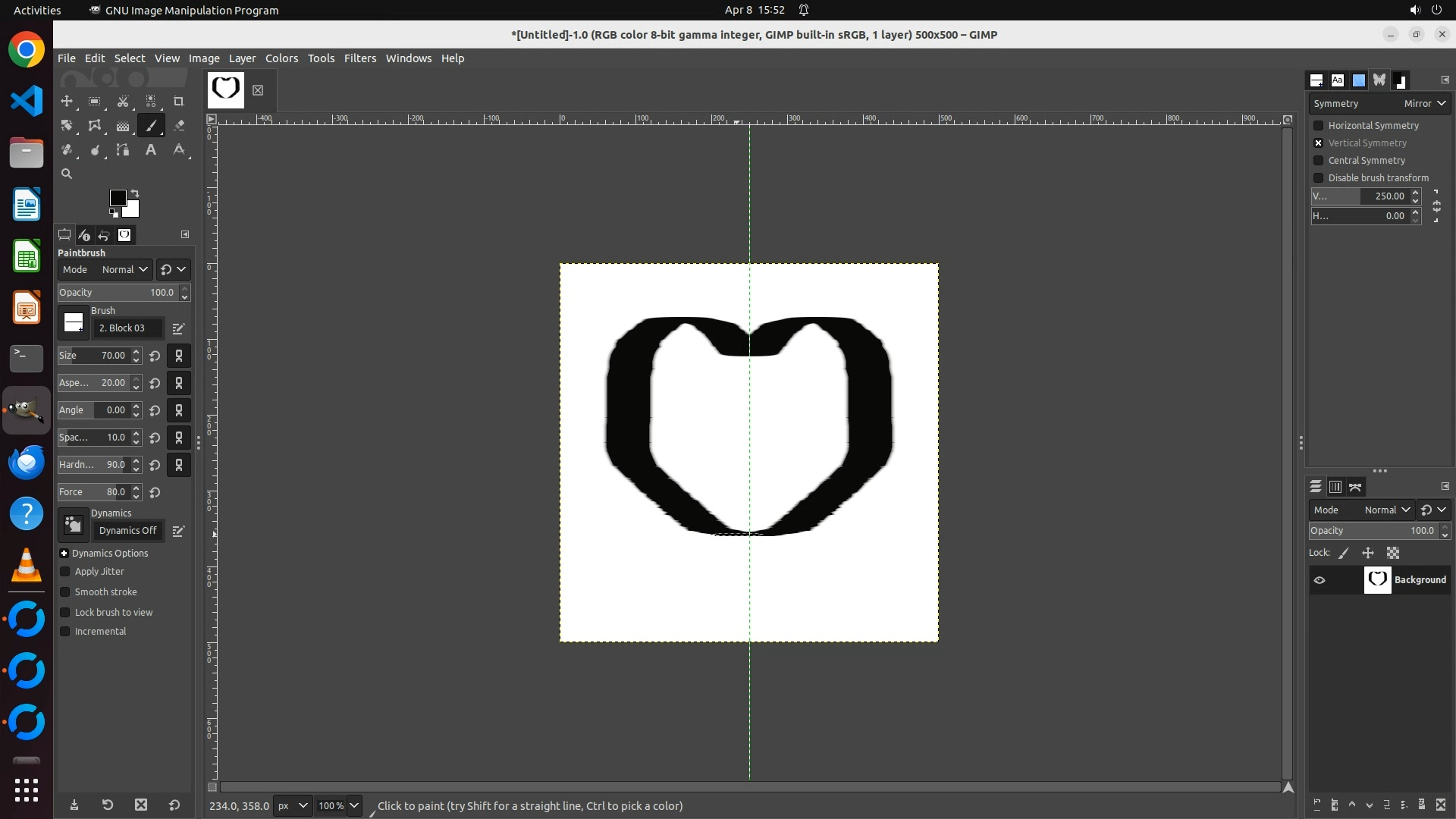
Task: Select the Zoom magnifier tool
Action: click(67, 174)
